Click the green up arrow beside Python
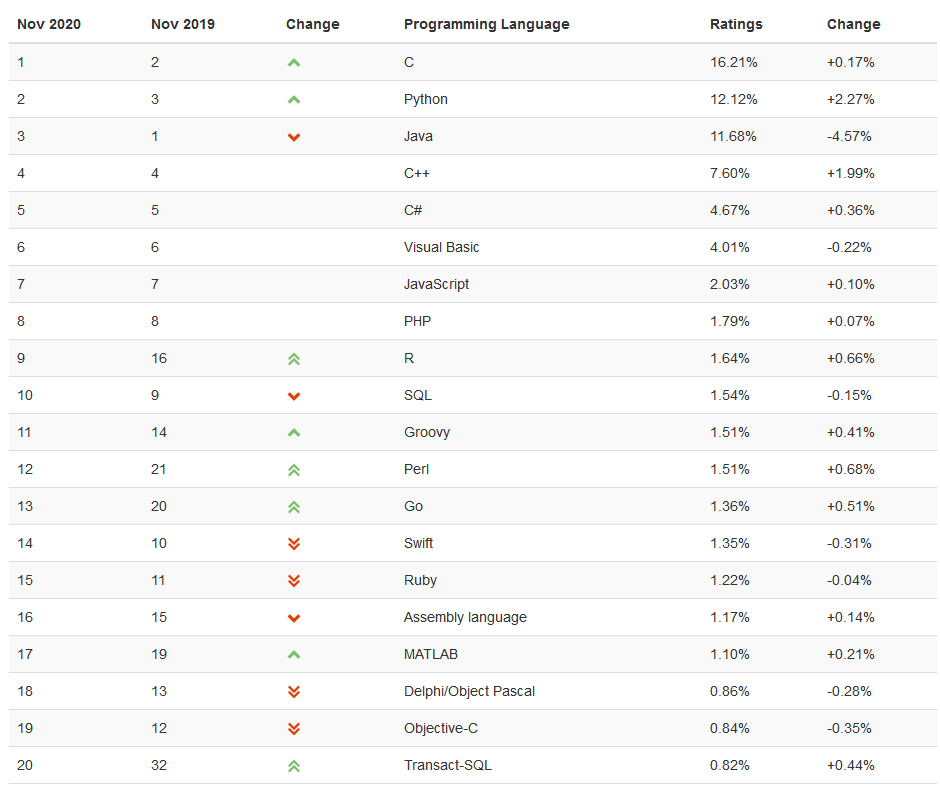Viewport: 940px width, 806px height. [294, 100]
